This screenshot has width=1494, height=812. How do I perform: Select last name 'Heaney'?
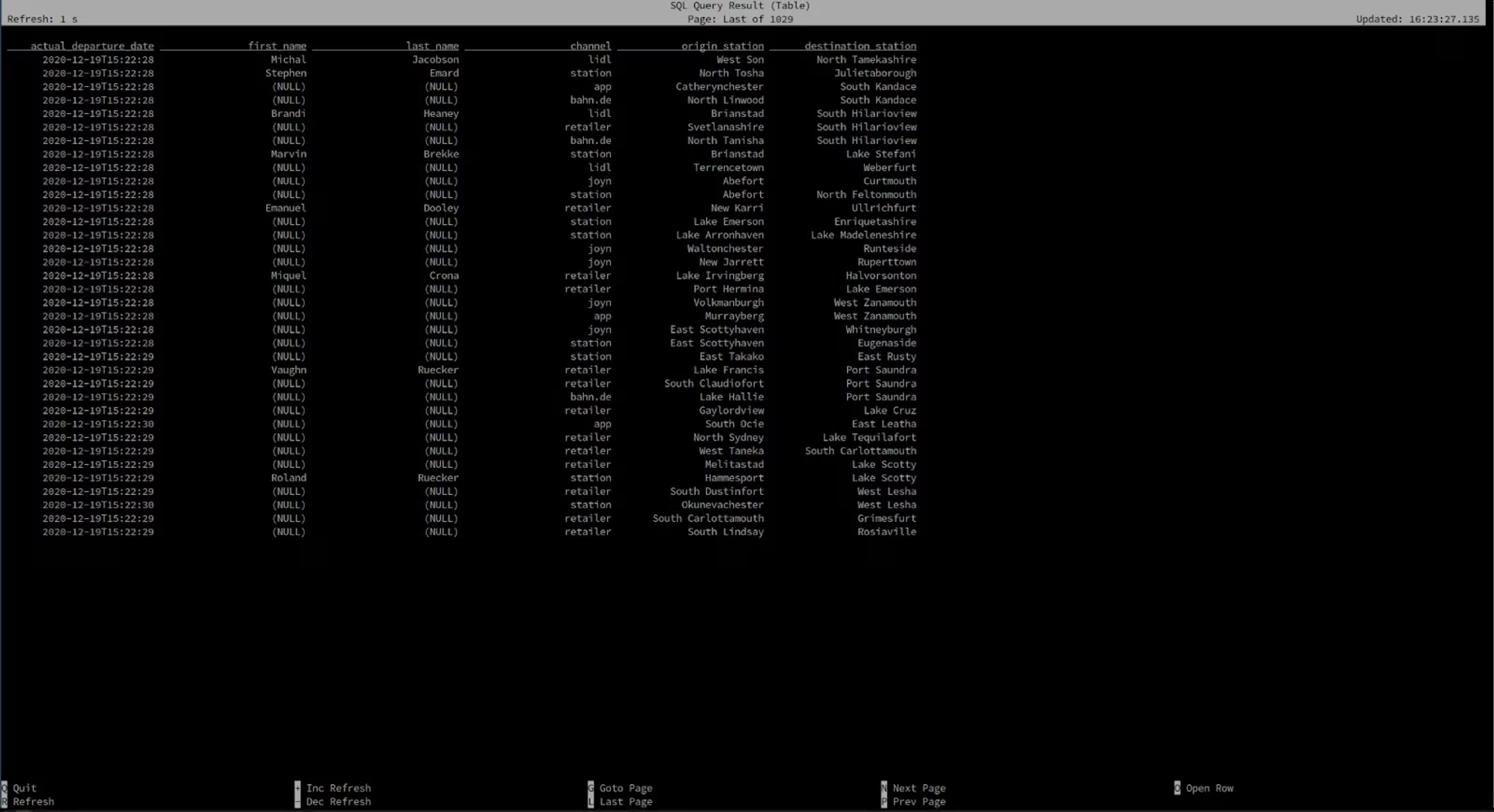pyautogui.click(x=441, y=114)
